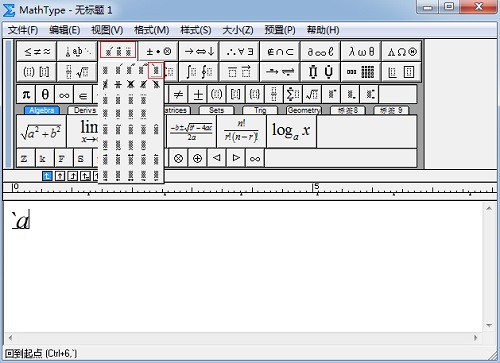Image resolution: width=500 pixels, height=363 pixels.
Task: Insert the right-pointing triangle symbol
Action: (236, 158)
